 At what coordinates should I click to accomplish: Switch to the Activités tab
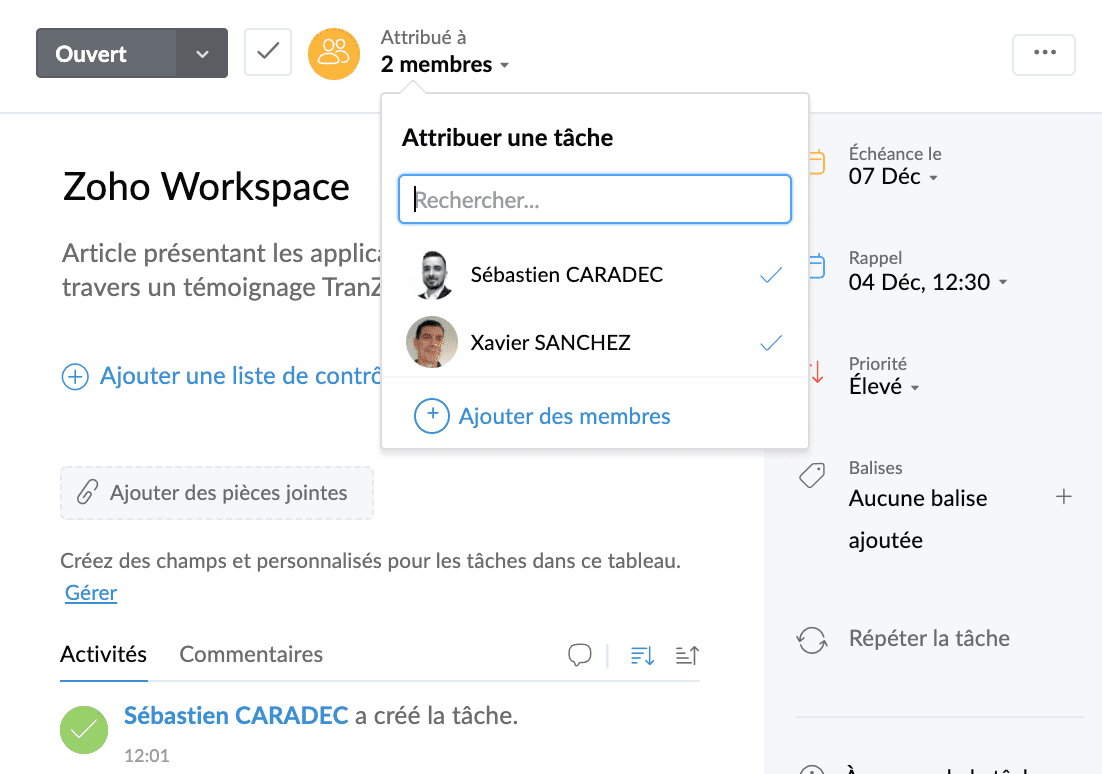coord(103,654)
